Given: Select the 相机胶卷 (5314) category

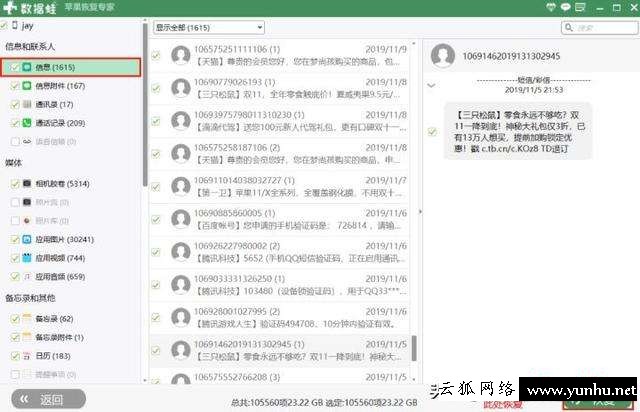Looking at the screenshot, I should coord(62,184).
